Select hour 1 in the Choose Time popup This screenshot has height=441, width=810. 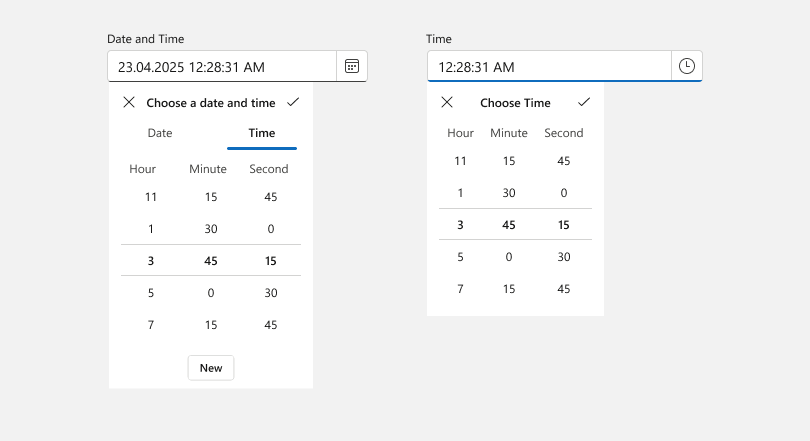pos(461,193)
